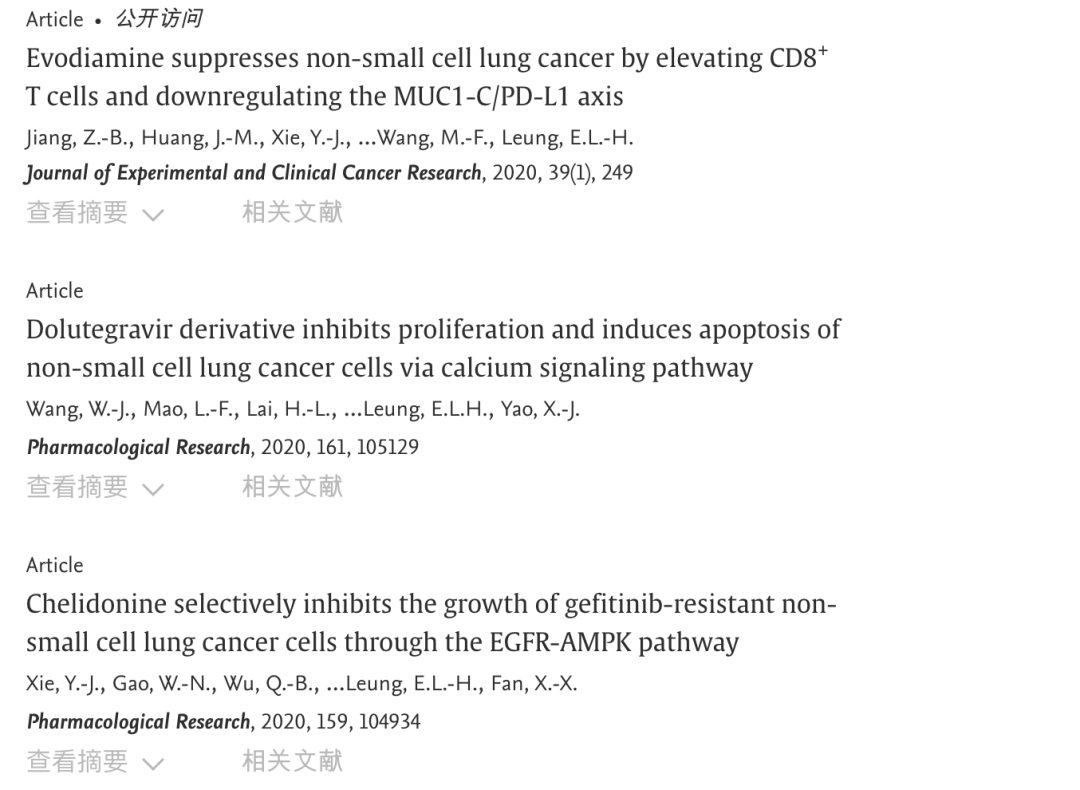
Task: Expand 查看摘要 for the Dolutegravir article
Action: [94, 487]
